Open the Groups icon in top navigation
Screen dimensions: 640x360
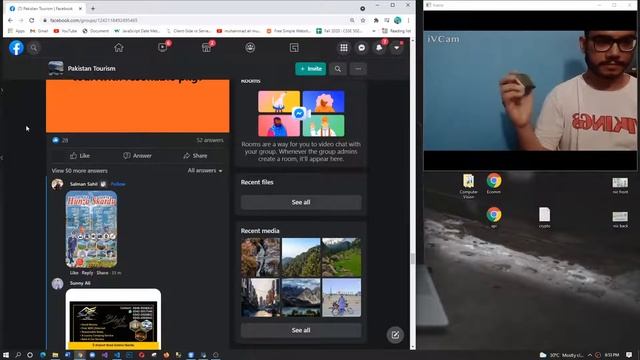(250, 48)
